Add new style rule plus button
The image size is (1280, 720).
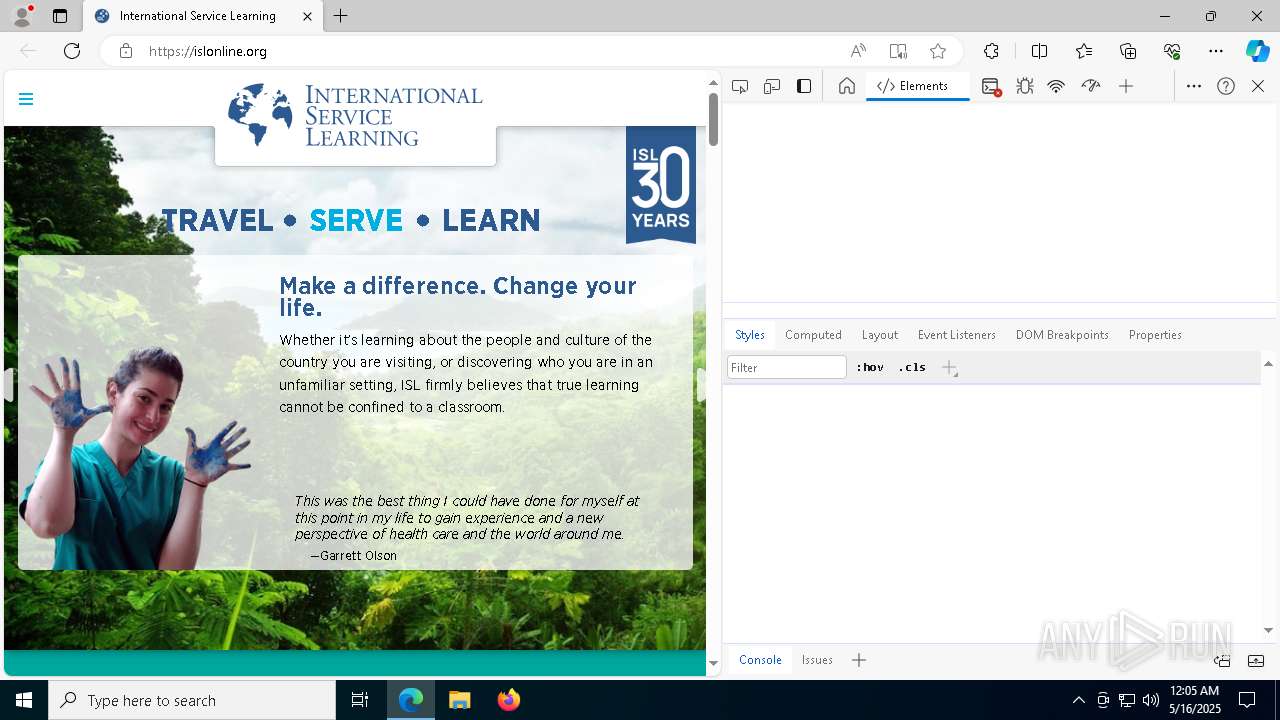tap(950, 368)
